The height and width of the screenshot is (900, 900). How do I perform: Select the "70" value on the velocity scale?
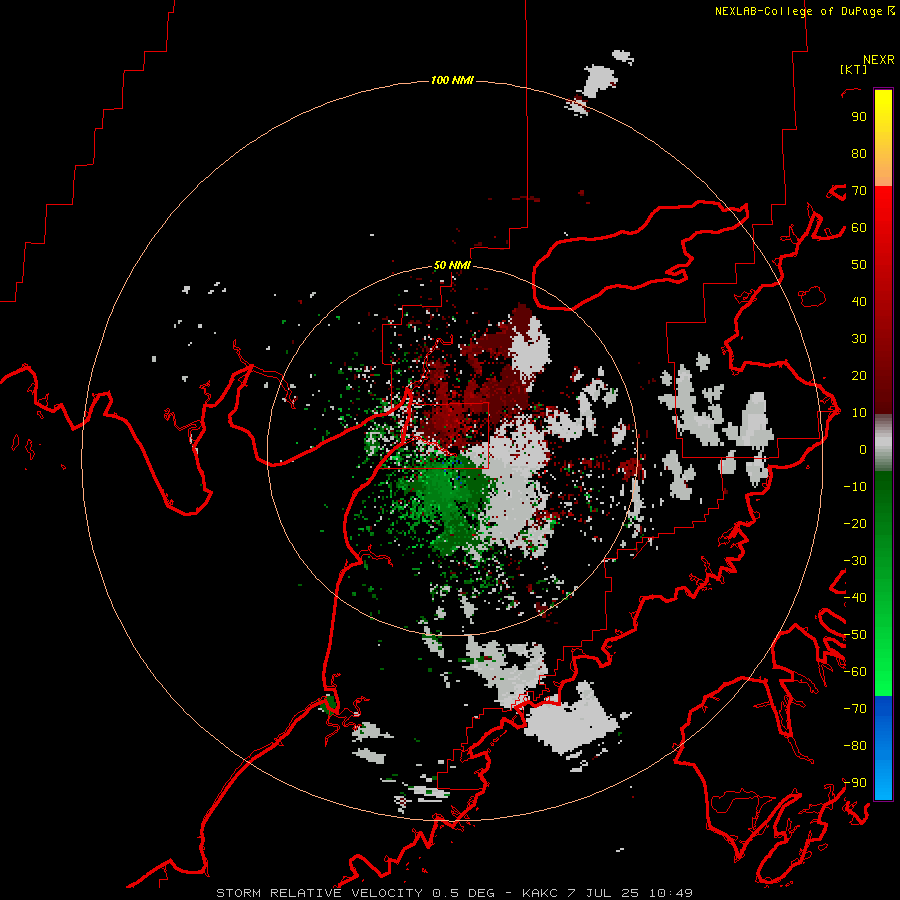coord(859,191)
